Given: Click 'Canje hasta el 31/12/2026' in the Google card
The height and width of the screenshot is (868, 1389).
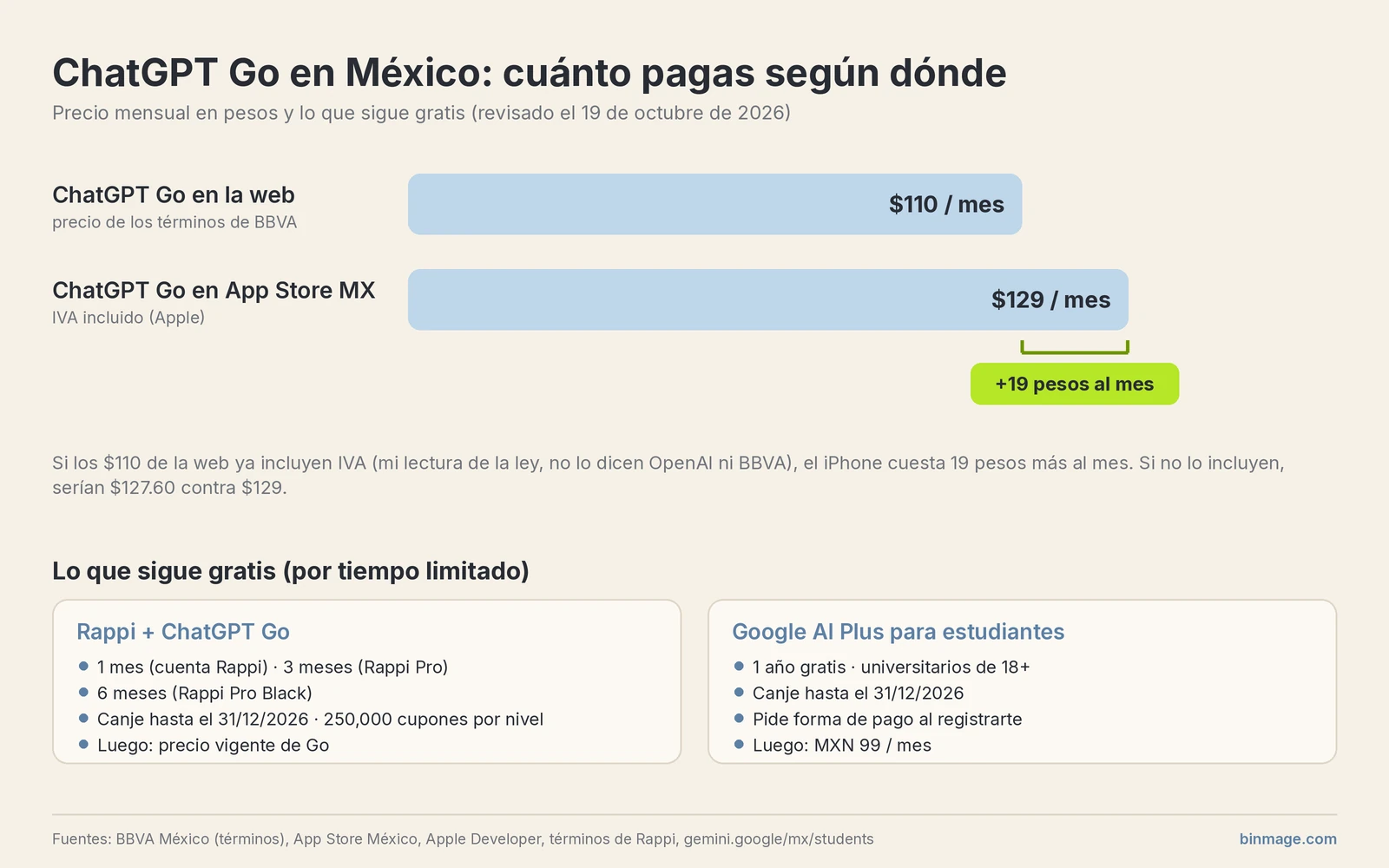Looking at the screenshot, I should [859, 693].
